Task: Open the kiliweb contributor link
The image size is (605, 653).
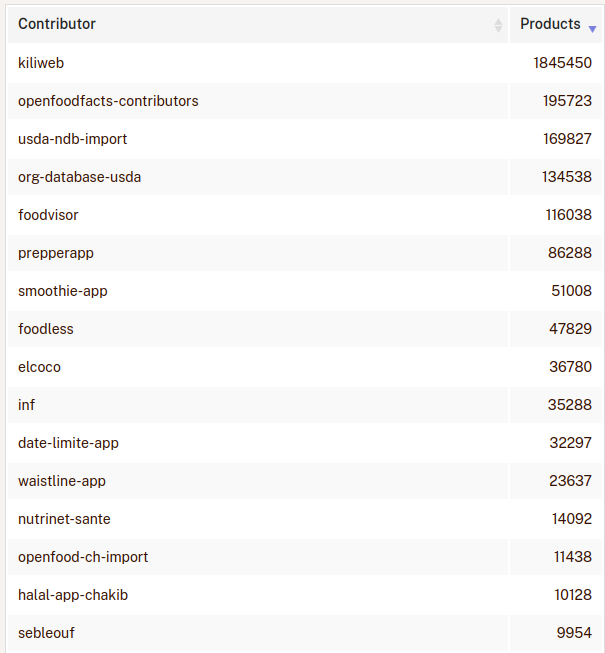Action: [x=41, y=63]
